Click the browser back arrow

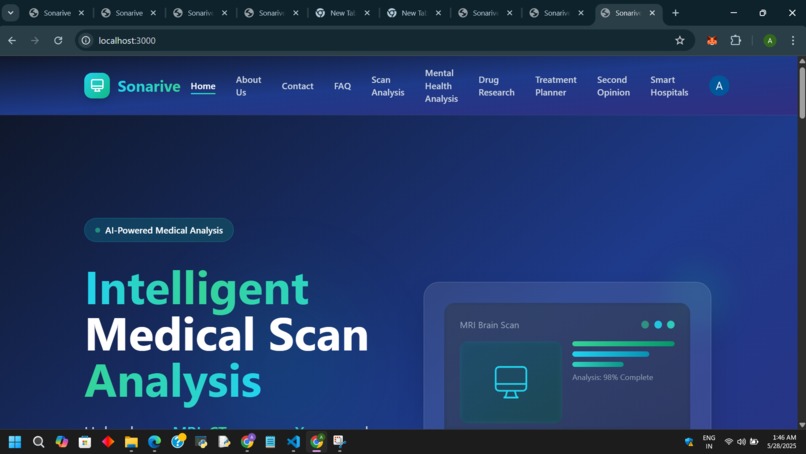pos(12,40)
